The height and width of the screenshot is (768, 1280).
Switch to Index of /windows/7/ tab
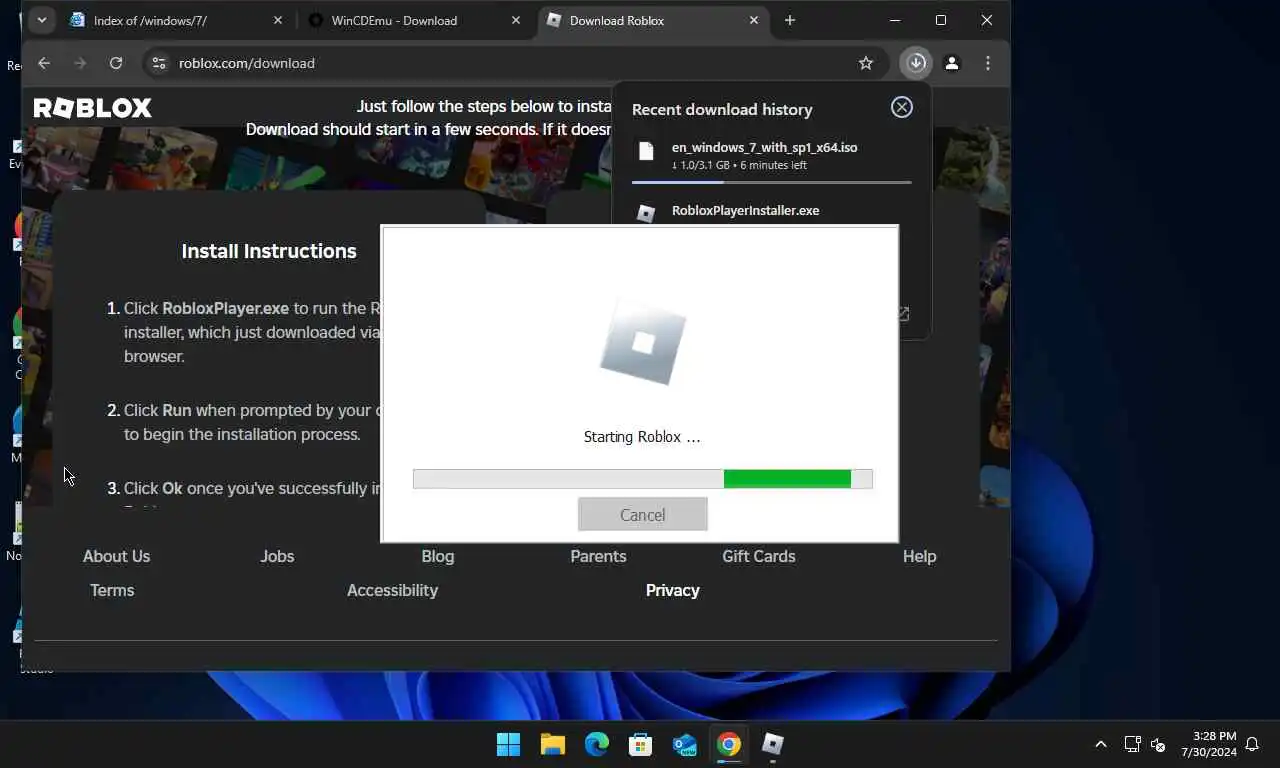point(176,20)
